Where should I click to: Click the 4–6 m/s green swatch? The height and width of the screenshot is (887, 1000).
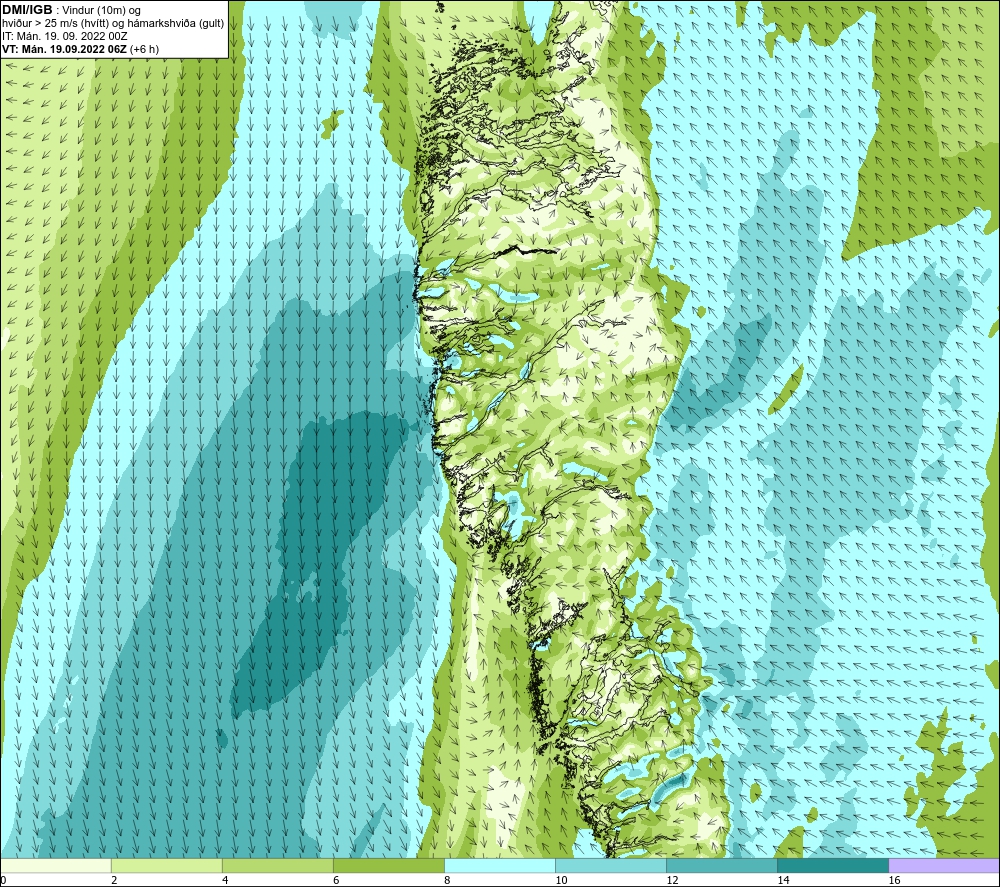(277, 865)
